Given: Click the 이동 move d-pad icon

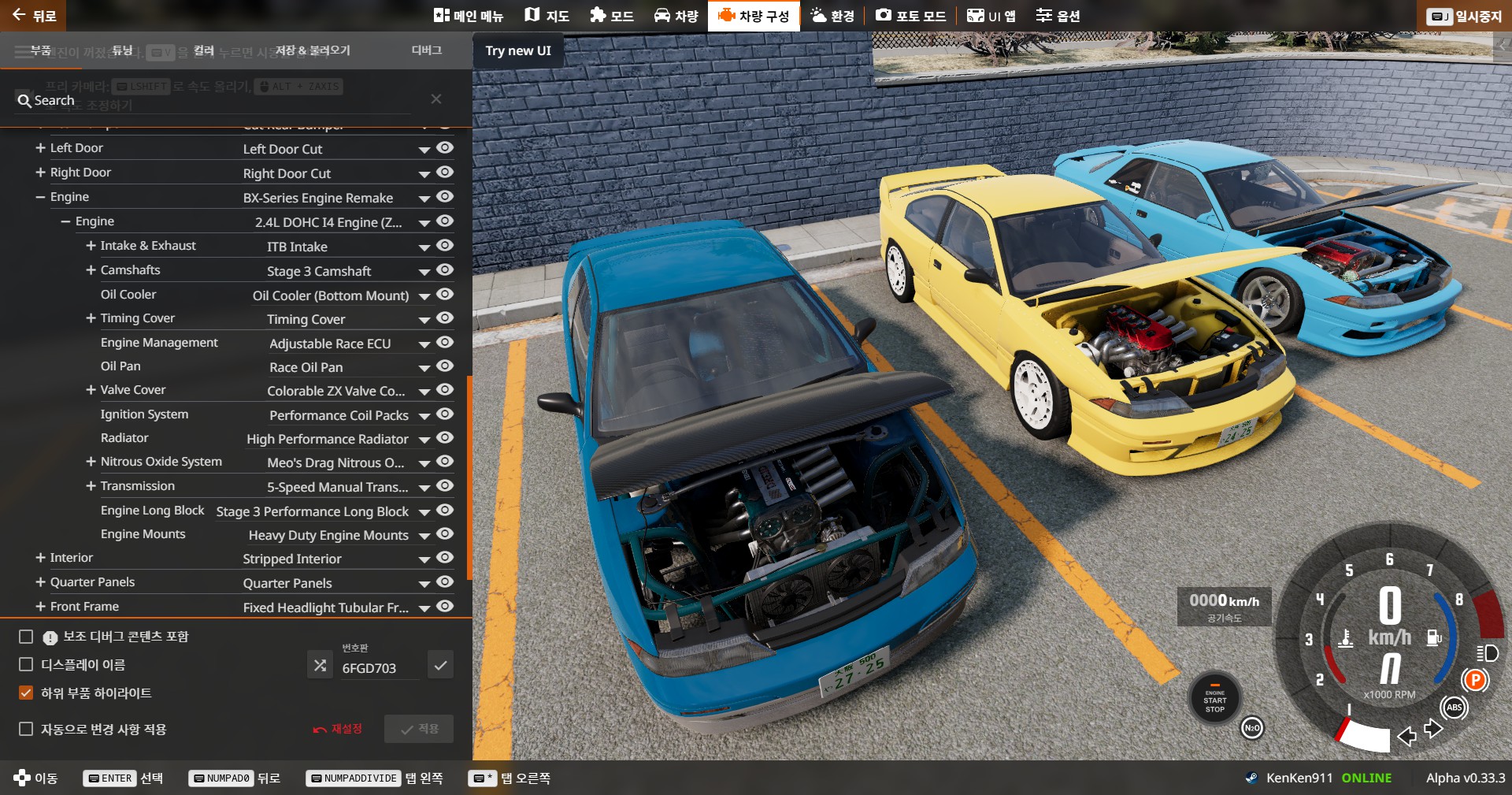Looking at the screenshot, I should (22, 778).
